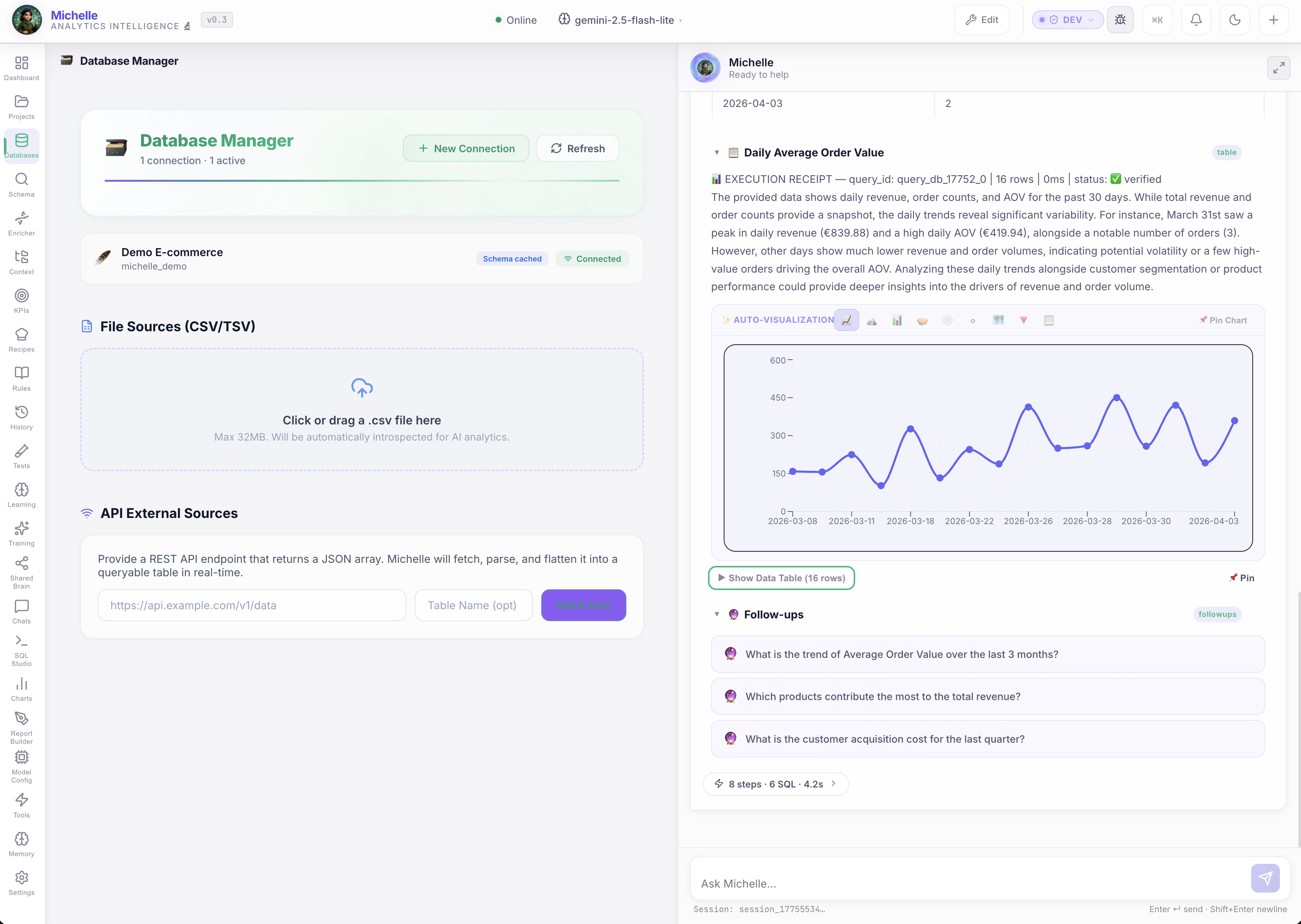
Task: Click the New Connection button
Action: point(466,148)
